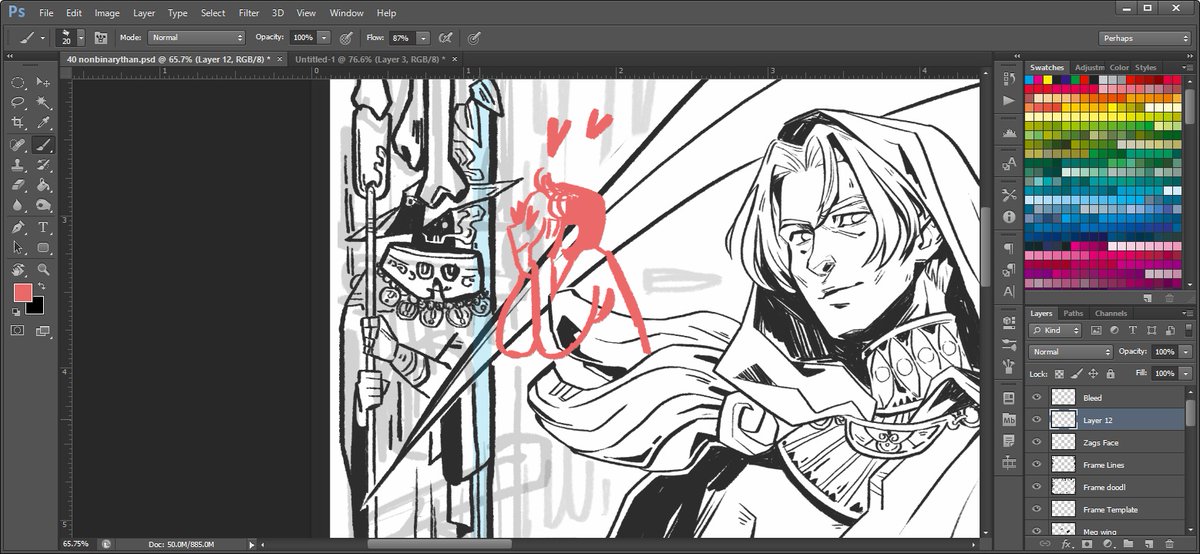Select the Sponge tool
The width and height of the screenshot is (1200, 554).
[x=43, y=205]
